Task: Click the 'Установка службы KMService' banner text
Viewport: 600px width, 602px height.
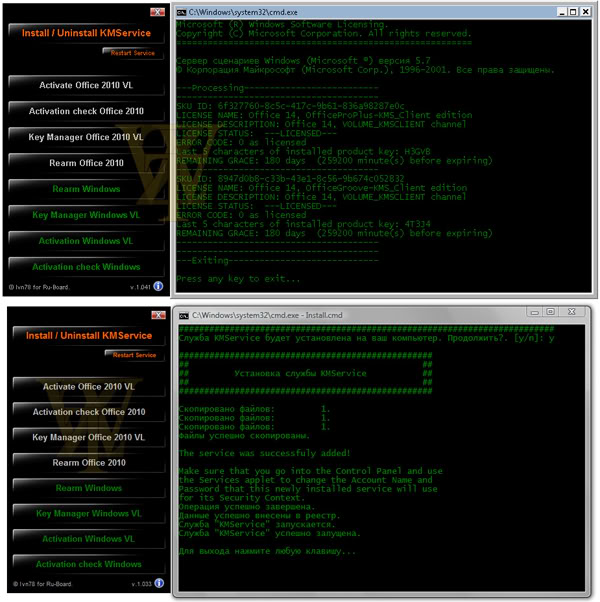Action: [x=300, y=374]
